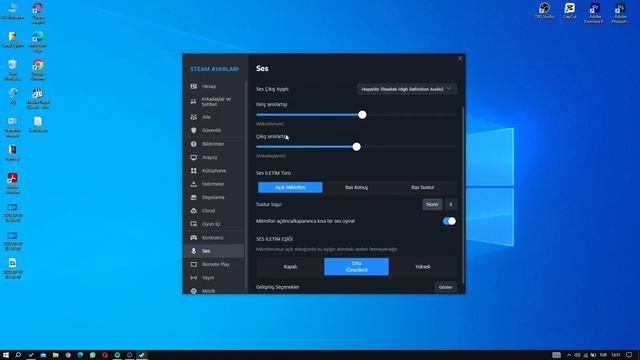This screenshot has width=640, height=360.
Task: Open Google Chrome desktop shortcut
Action: click(38, 70)
